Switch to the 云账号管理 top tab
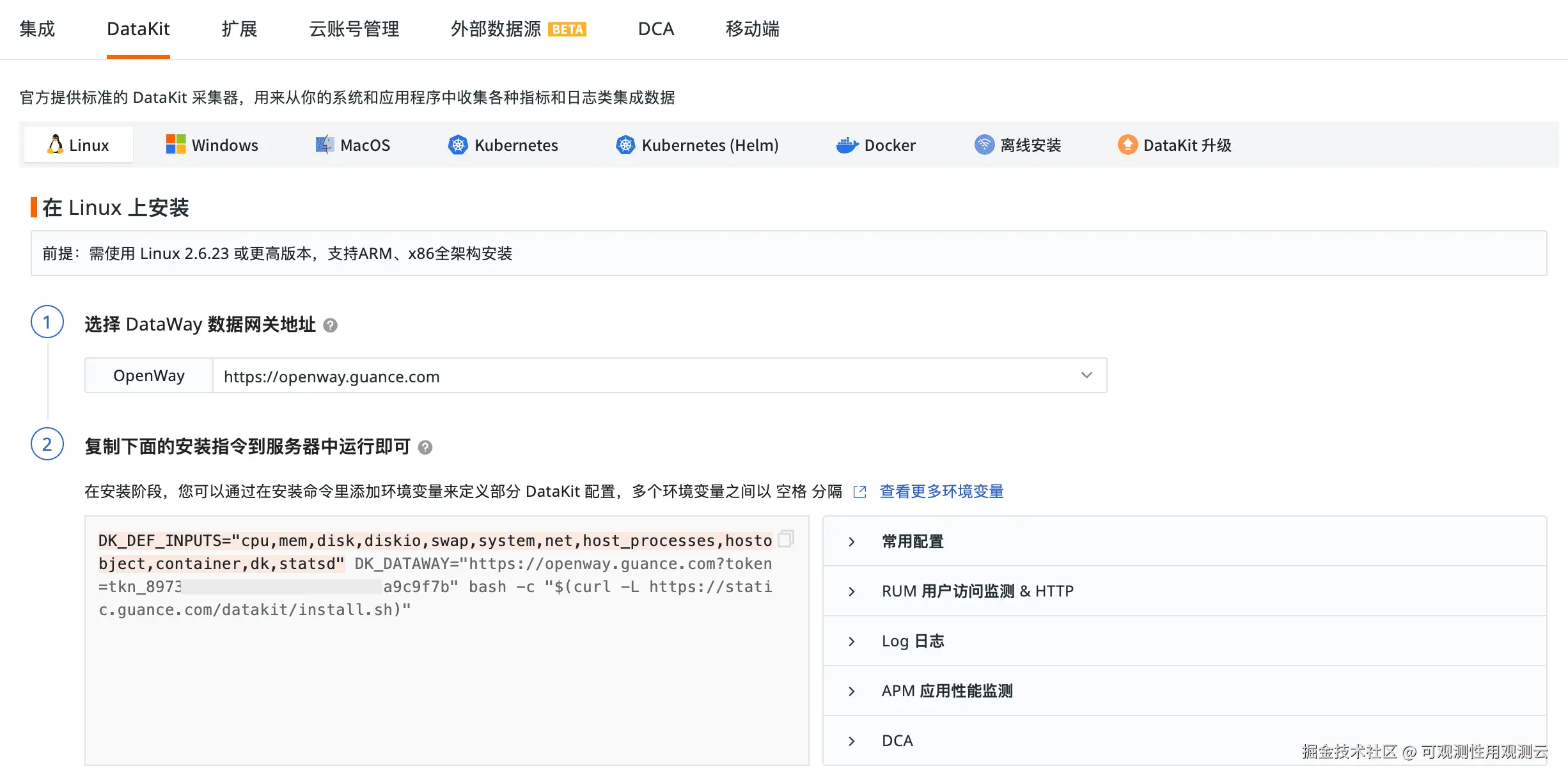 click(x=354, y=29)
